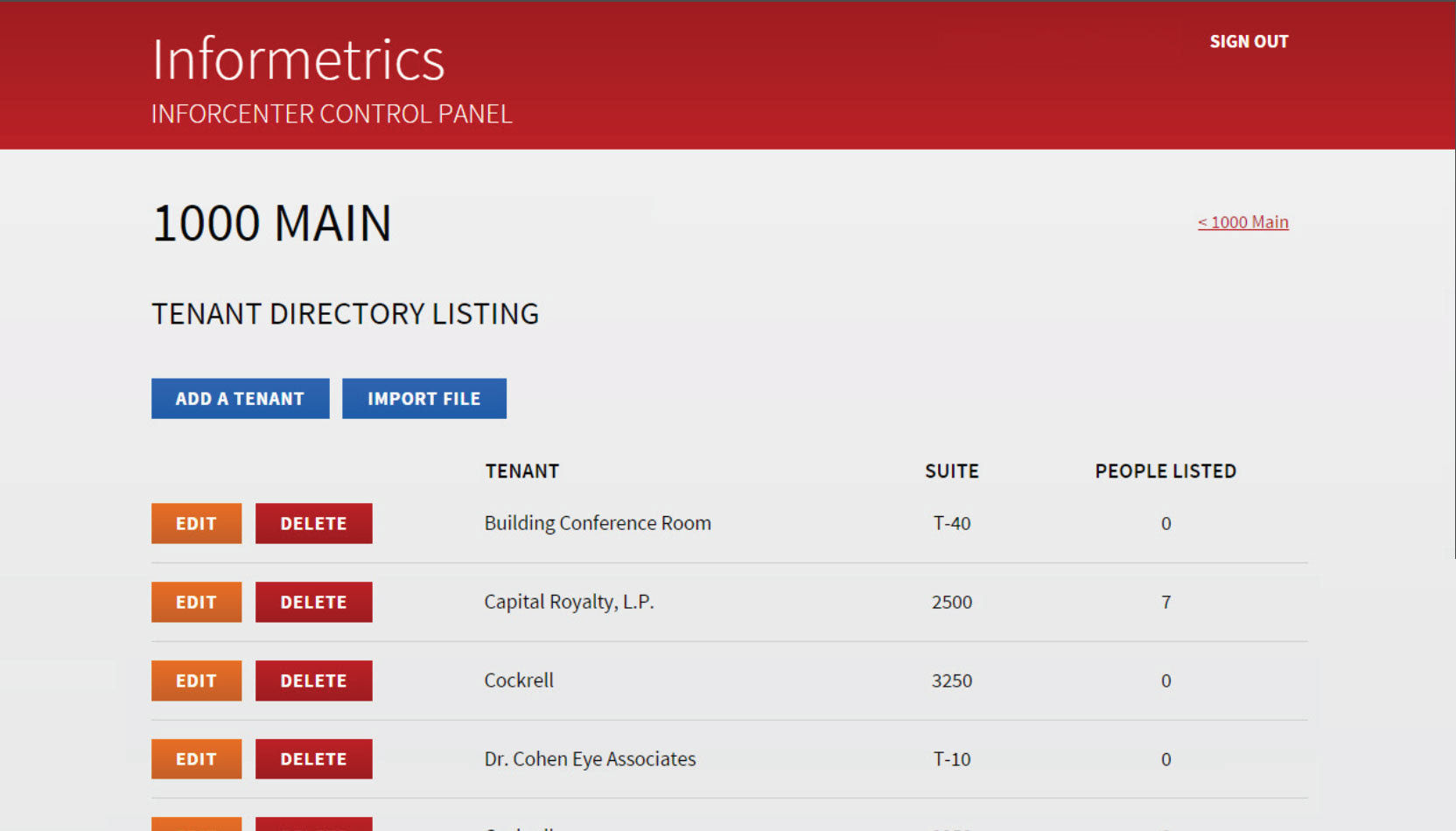Select the 'Building Conference Room' tenant name
This screenshot has width=1456, height=831.
598,523
